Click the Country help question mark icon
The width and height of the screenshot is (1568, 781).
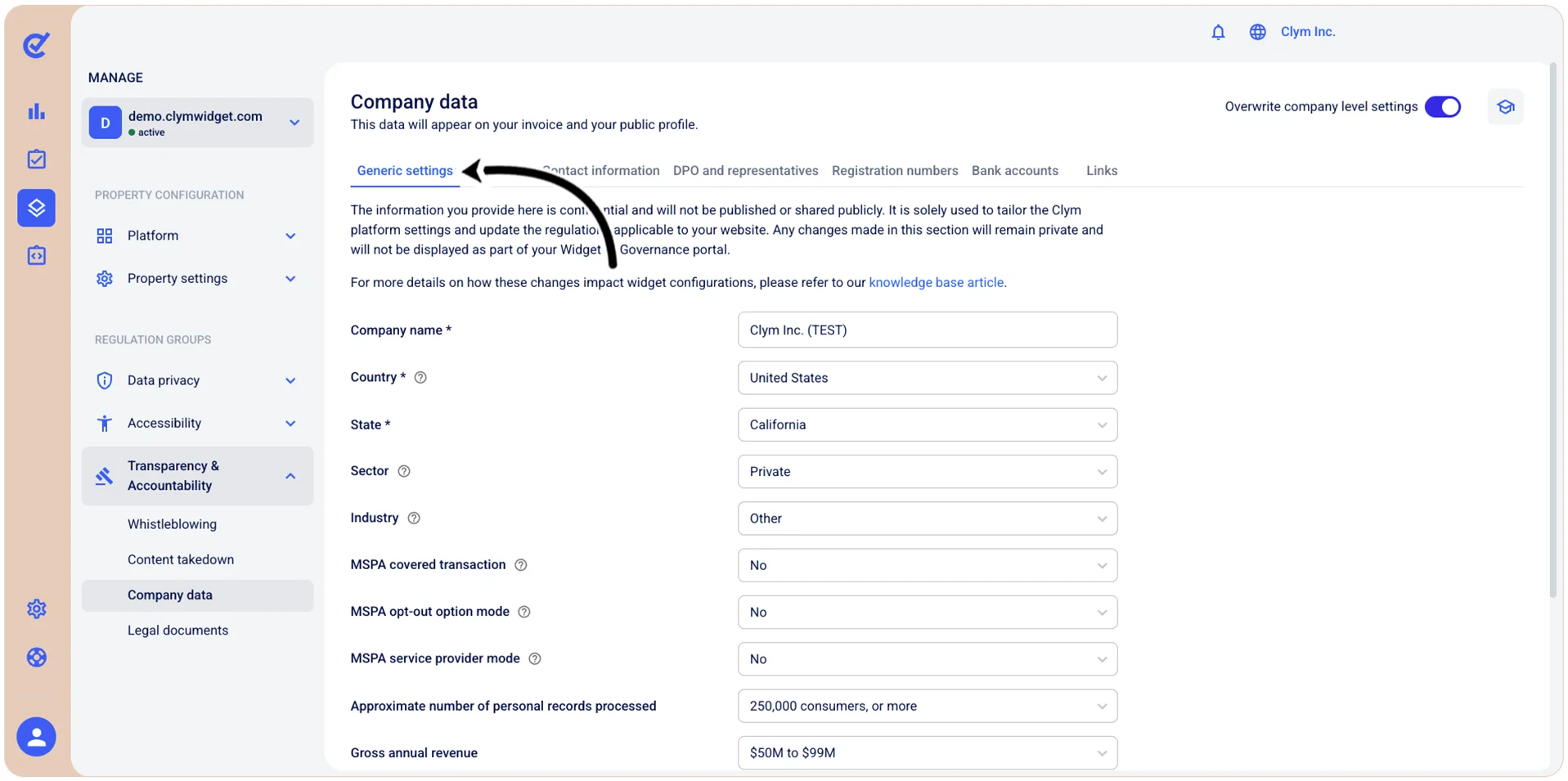coord(420,378)
